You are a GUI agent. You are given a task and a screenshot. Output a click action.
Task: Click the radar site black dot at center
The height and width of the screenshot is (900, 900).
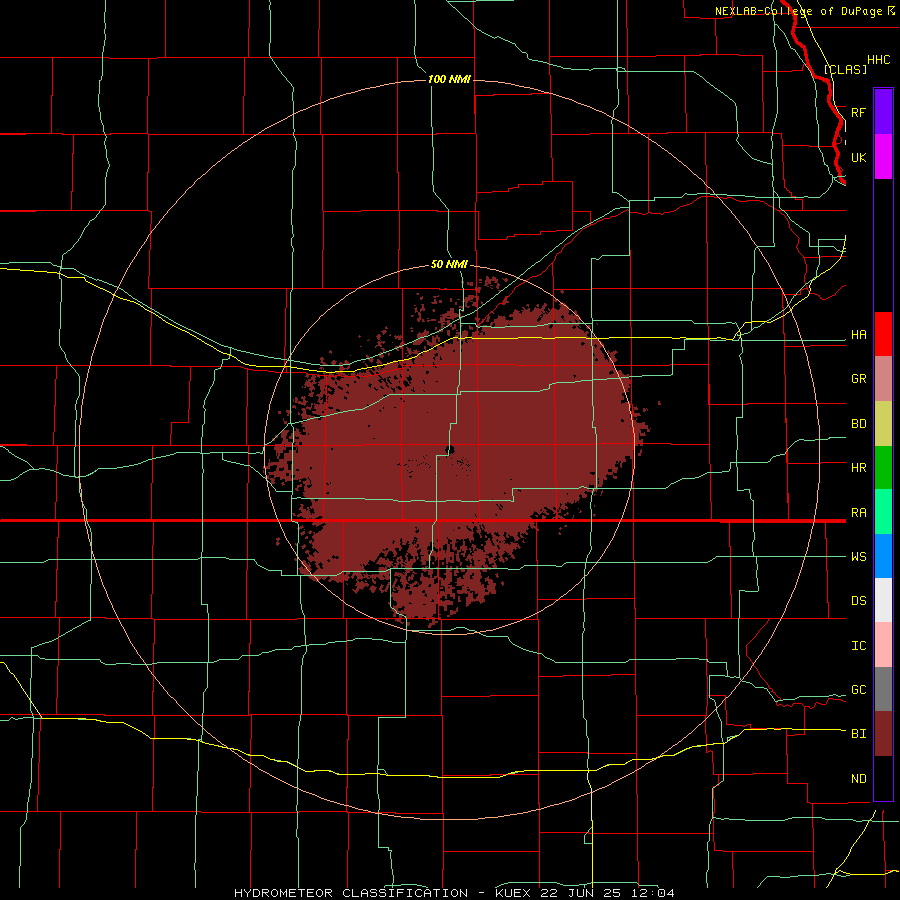pos(450,449)
